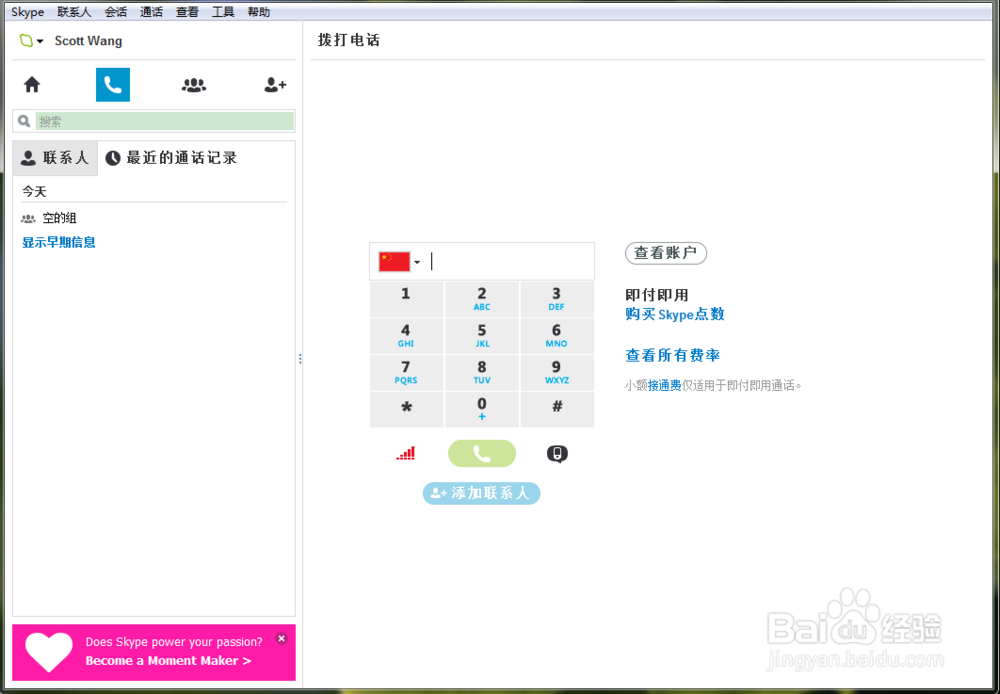Click the 显示早期信息 link
The width and height of the screenshot is (1000, 694).
[59, 242]
